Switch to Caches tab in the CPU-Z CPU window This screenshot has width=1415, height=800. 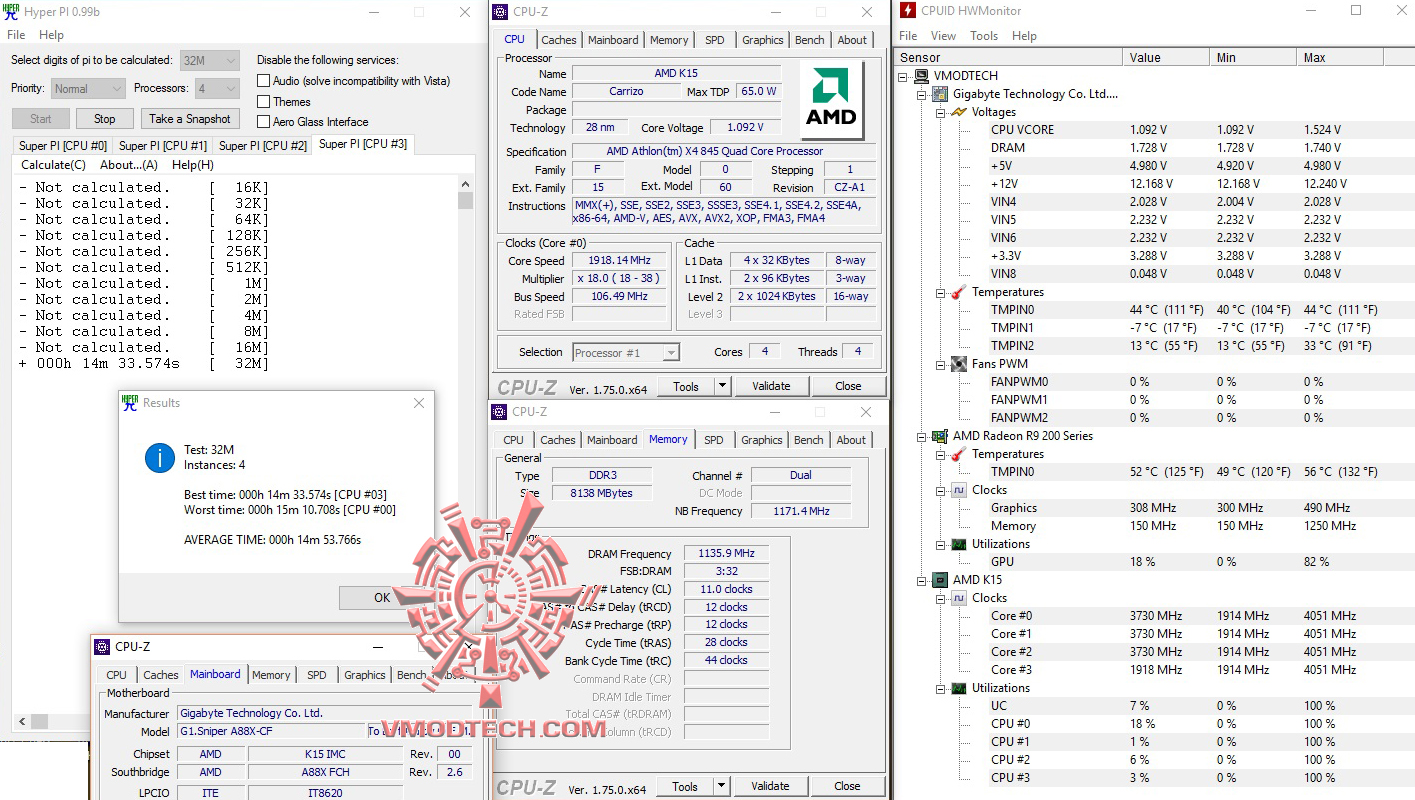click(x=559, y=40)
